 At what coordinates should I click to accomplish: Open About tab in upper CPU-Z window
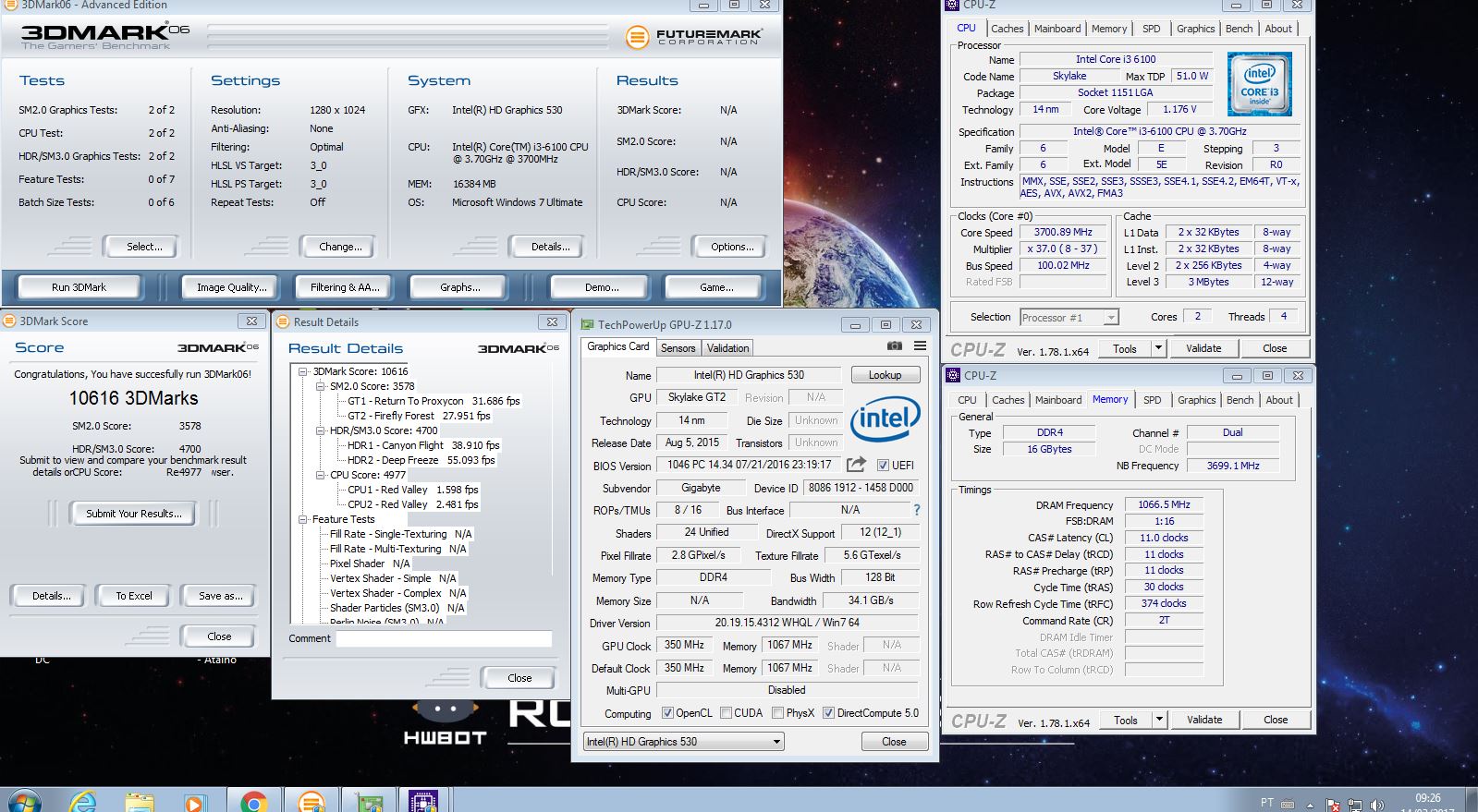pyautogui.click(x=1278, y=29)
